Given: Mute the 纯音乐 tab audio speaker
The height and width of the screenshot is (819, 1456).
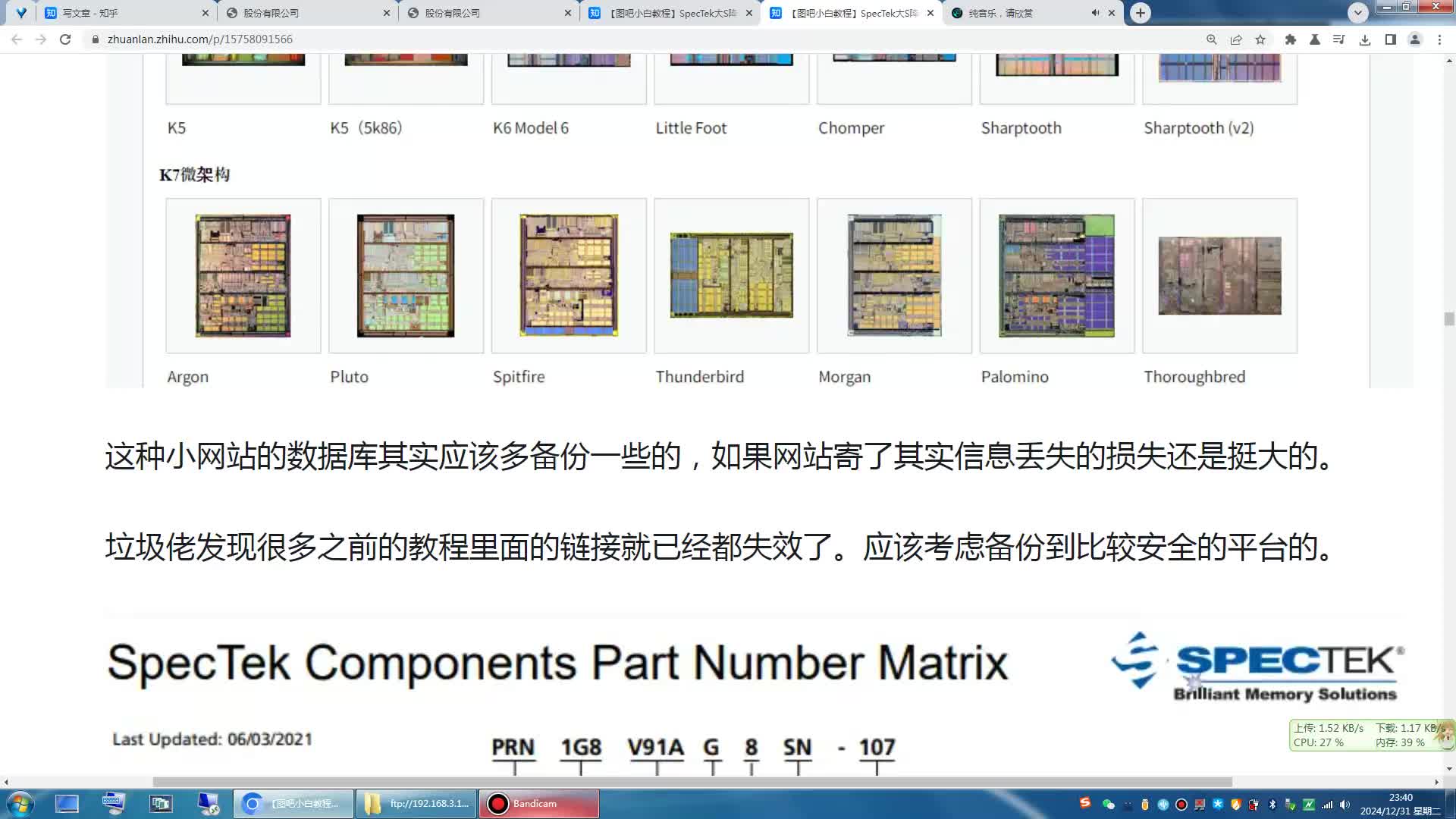Looking at the screenshot, I should coord(1094,13).
